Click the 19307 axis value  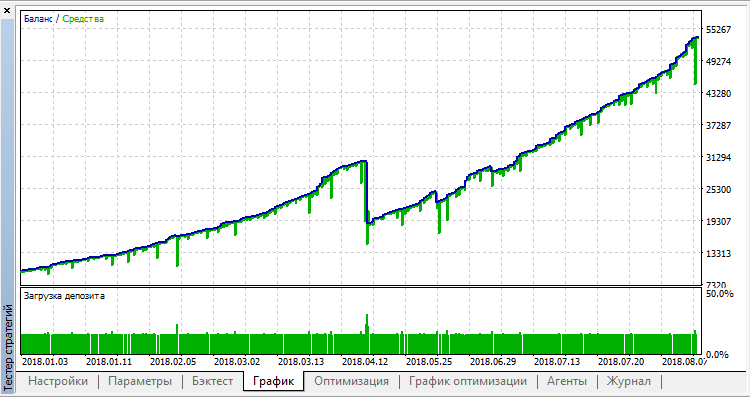(x=718, y=221)
